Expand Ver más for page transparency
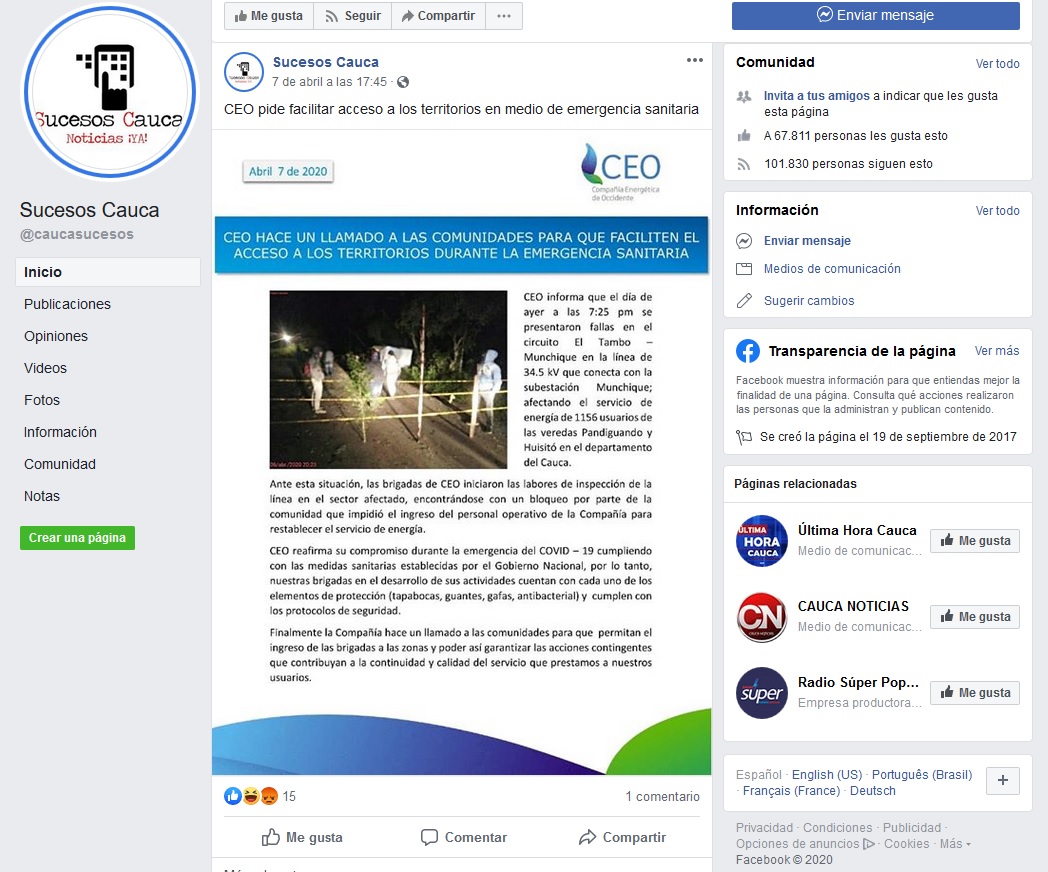The width and height of the screenshot is (1048, 872). [x=997, y=351]
